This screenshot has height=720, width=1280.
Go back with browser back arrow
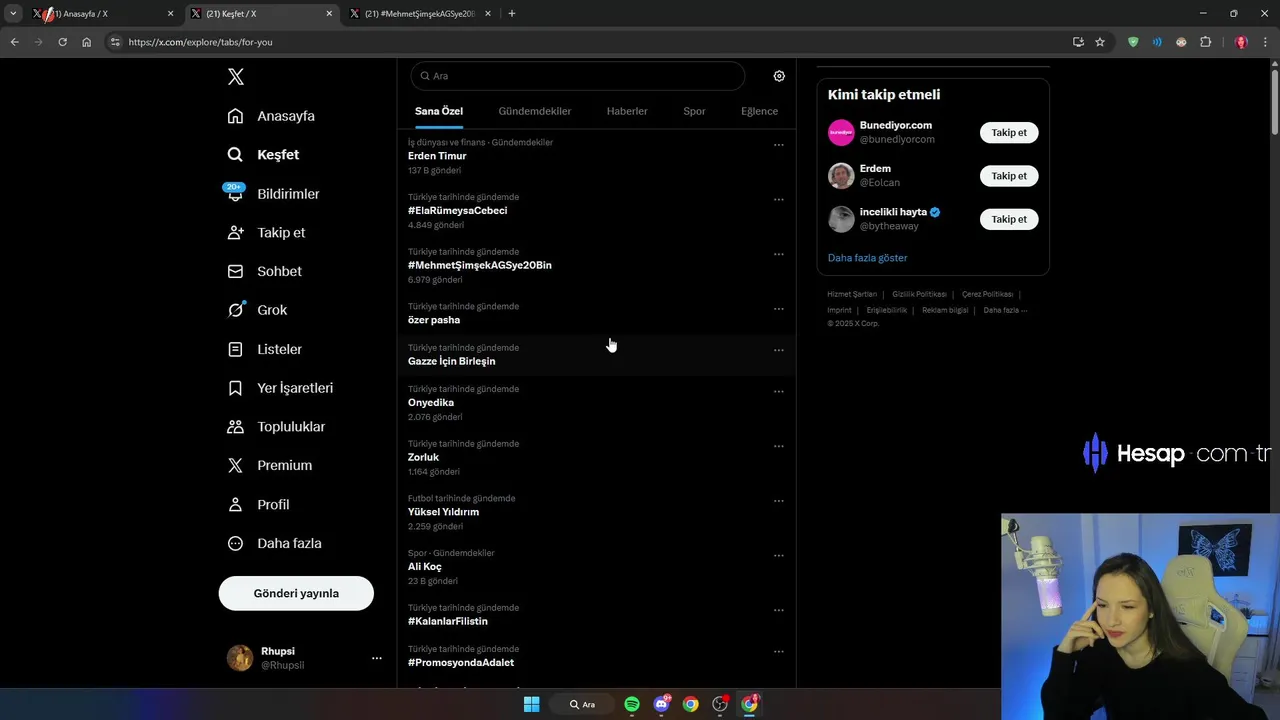(14, 42)
